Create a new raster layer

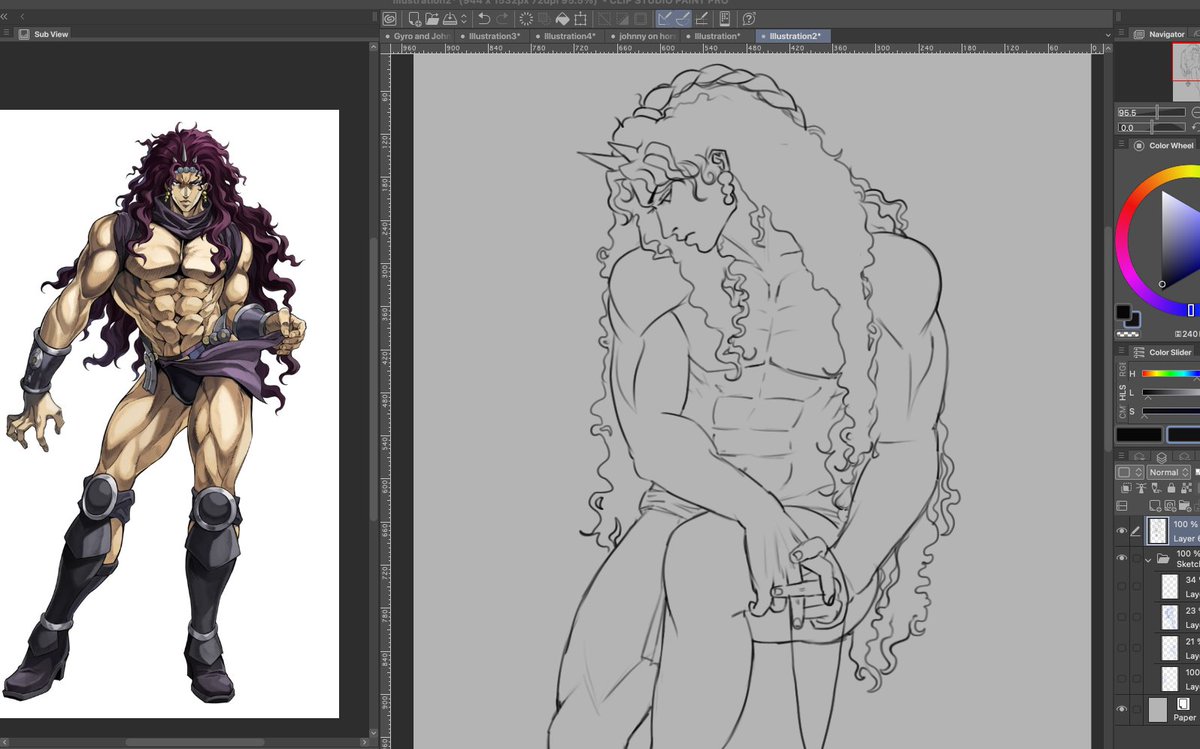coord(1155,506)
